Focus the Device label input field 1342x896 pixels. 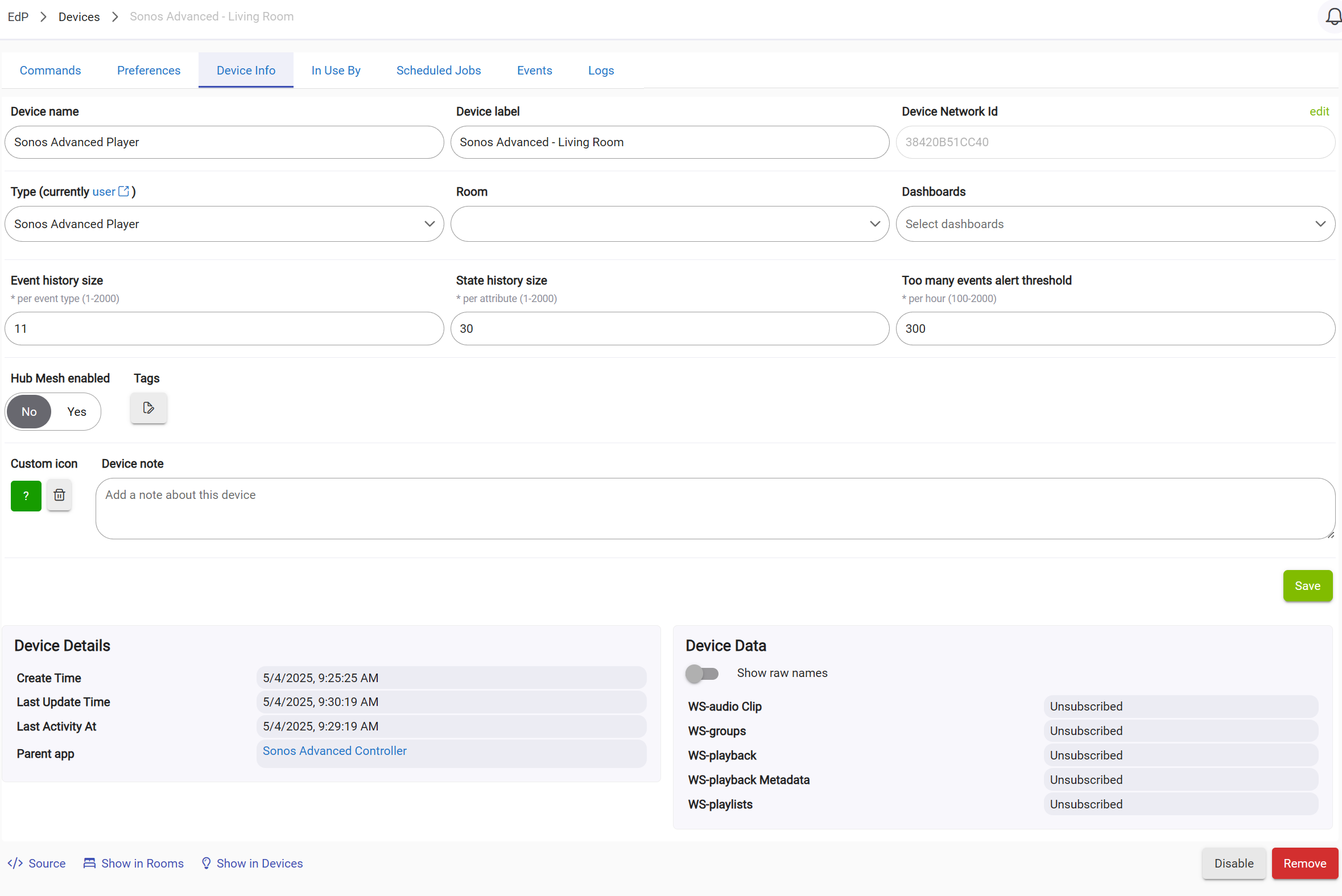tap(670, 142)
